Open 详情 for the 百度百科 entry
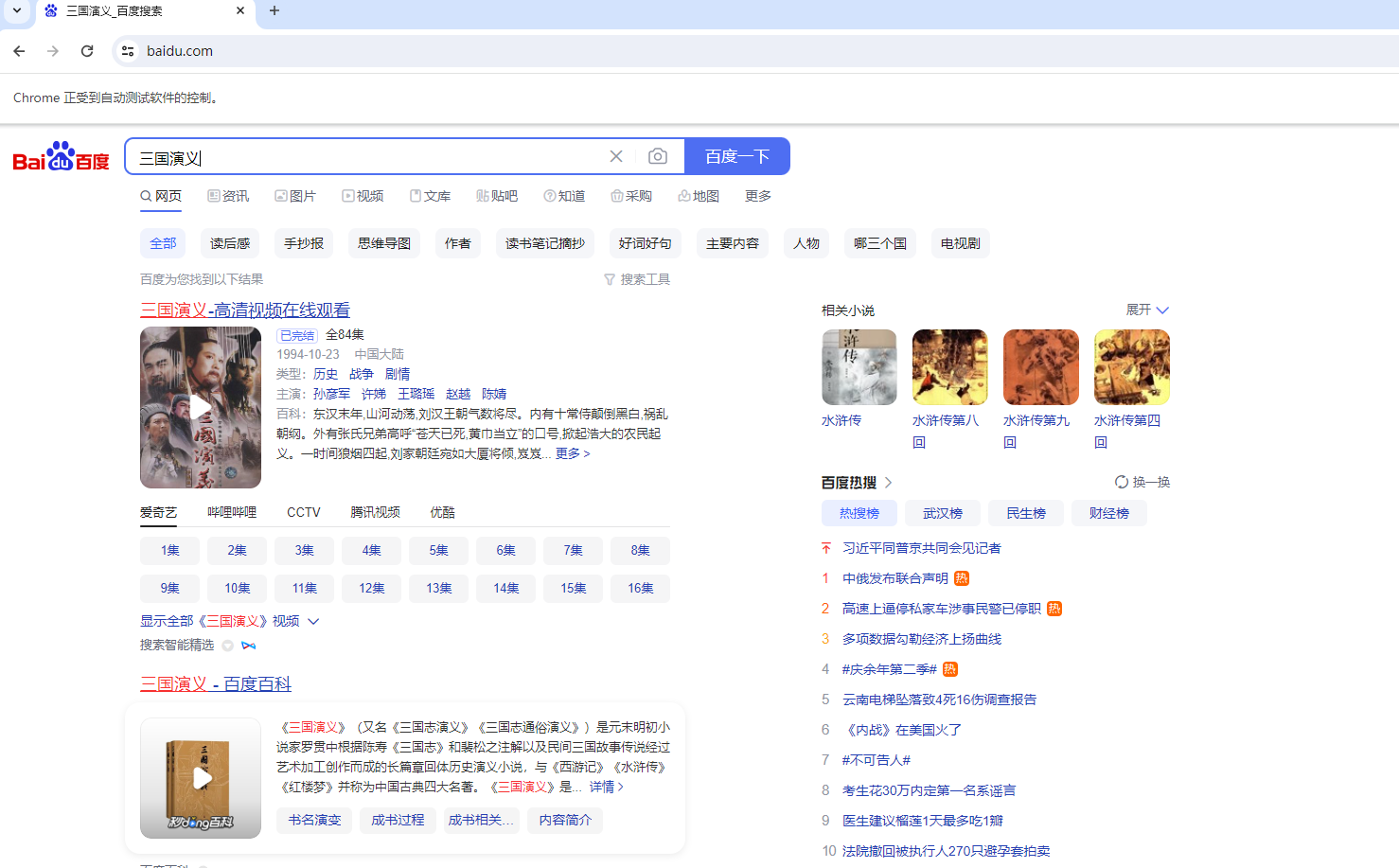 coord(606,788)
